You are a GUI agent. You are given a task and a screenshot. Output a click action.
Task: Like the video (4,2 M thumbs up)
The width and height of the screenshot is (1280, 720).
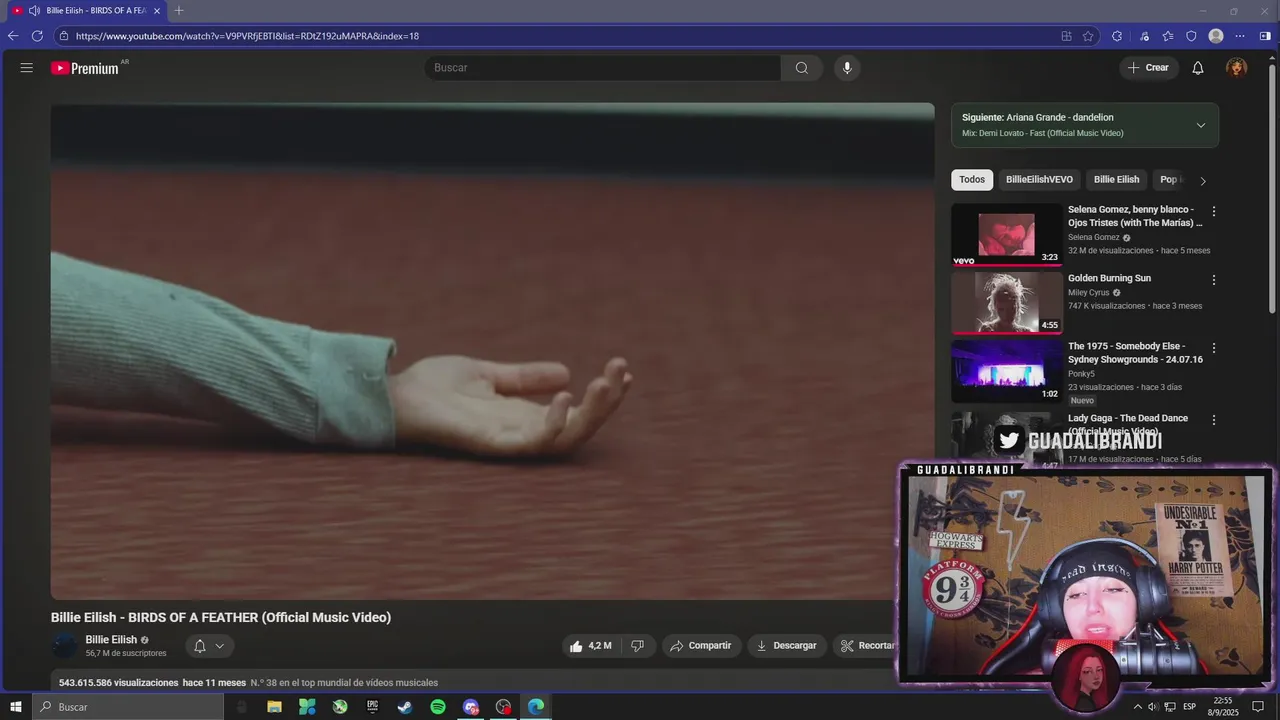(x=590, y=646)
